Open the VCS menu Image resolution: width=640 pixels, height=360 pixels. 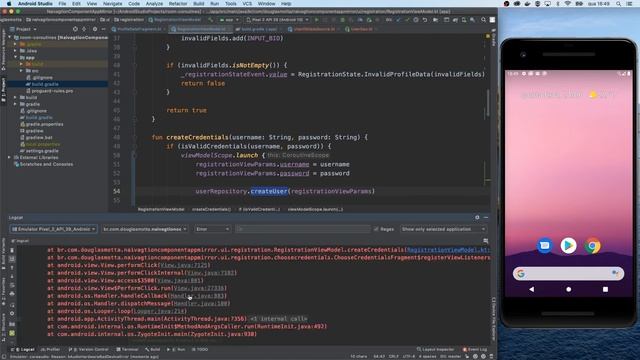(x=247, y=4)
